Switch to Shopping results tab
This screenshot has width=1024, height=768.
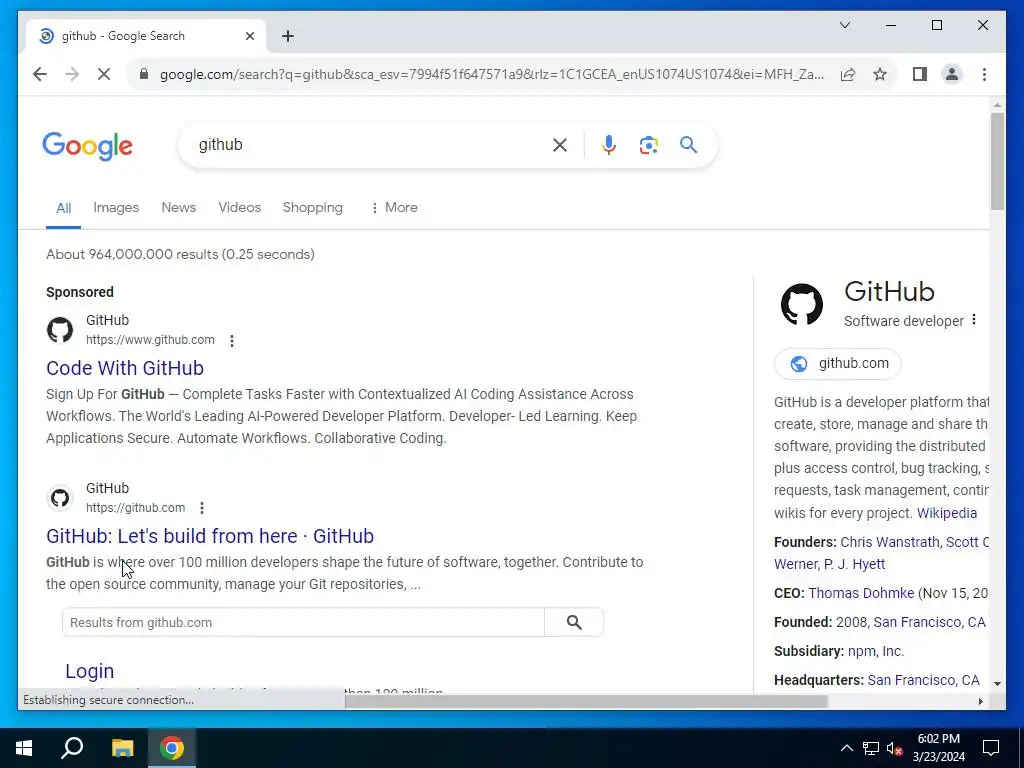[x=312, y=208]
